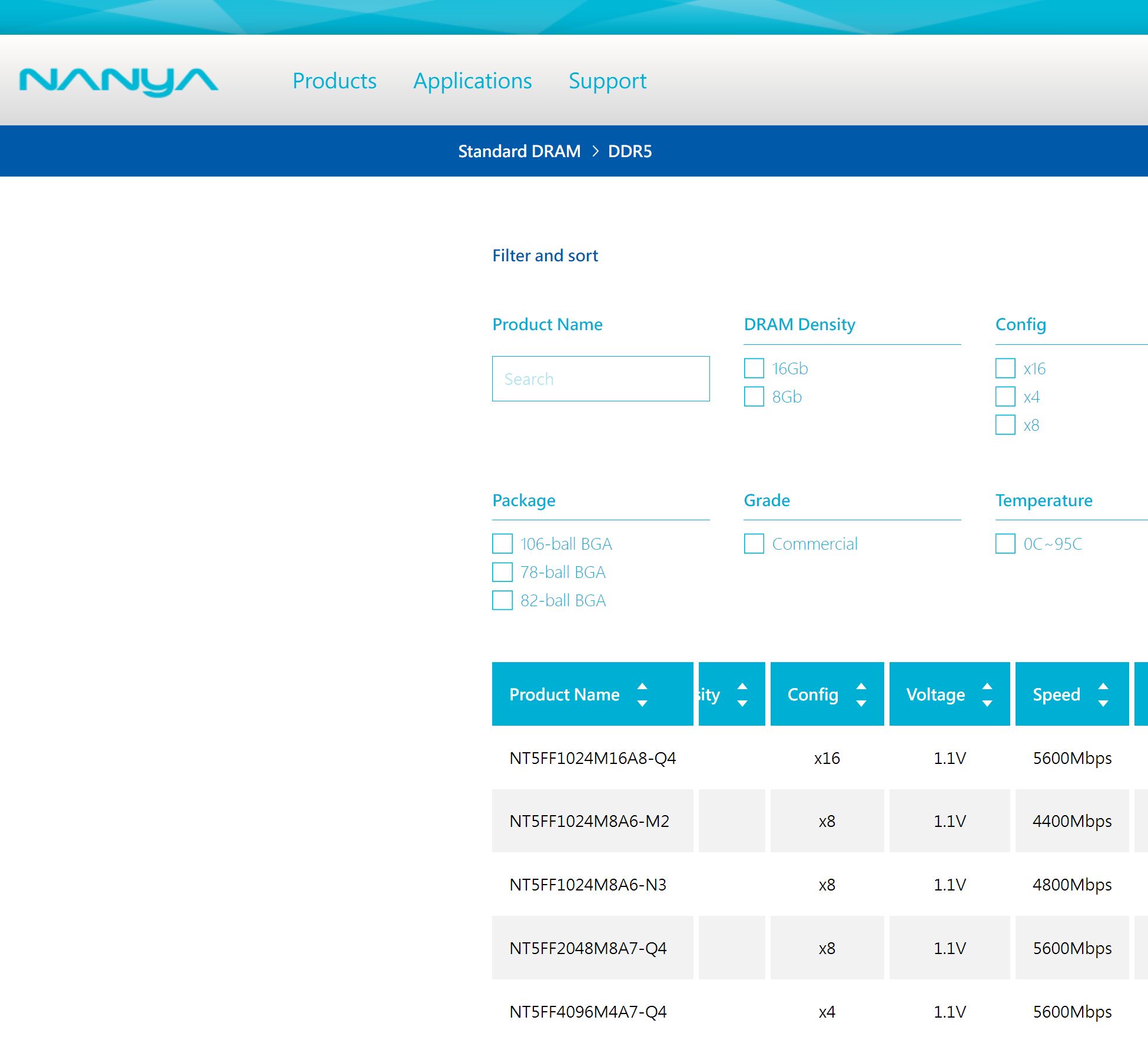Viewport: 1148px width, 1060px height.
Task: Focus the Product Name search field
Action: (600, 378)
